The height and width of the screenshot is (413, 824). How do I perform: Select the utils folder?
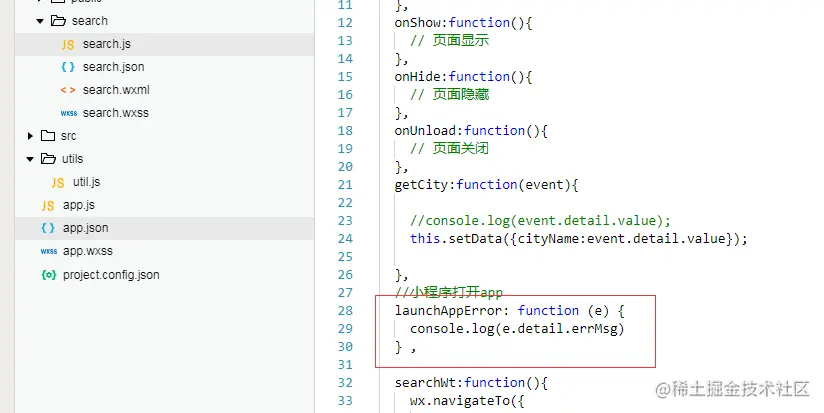pyautogui.click(x=73, y=159)
